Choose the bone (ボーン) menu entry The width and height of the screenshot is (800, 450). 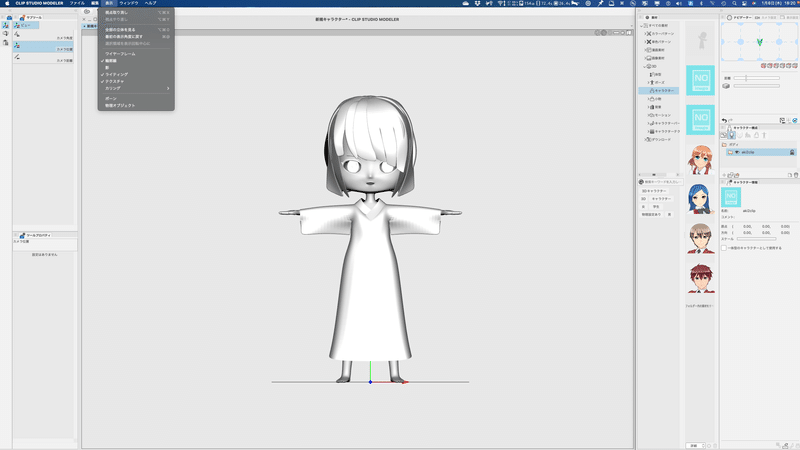(136, 98)
